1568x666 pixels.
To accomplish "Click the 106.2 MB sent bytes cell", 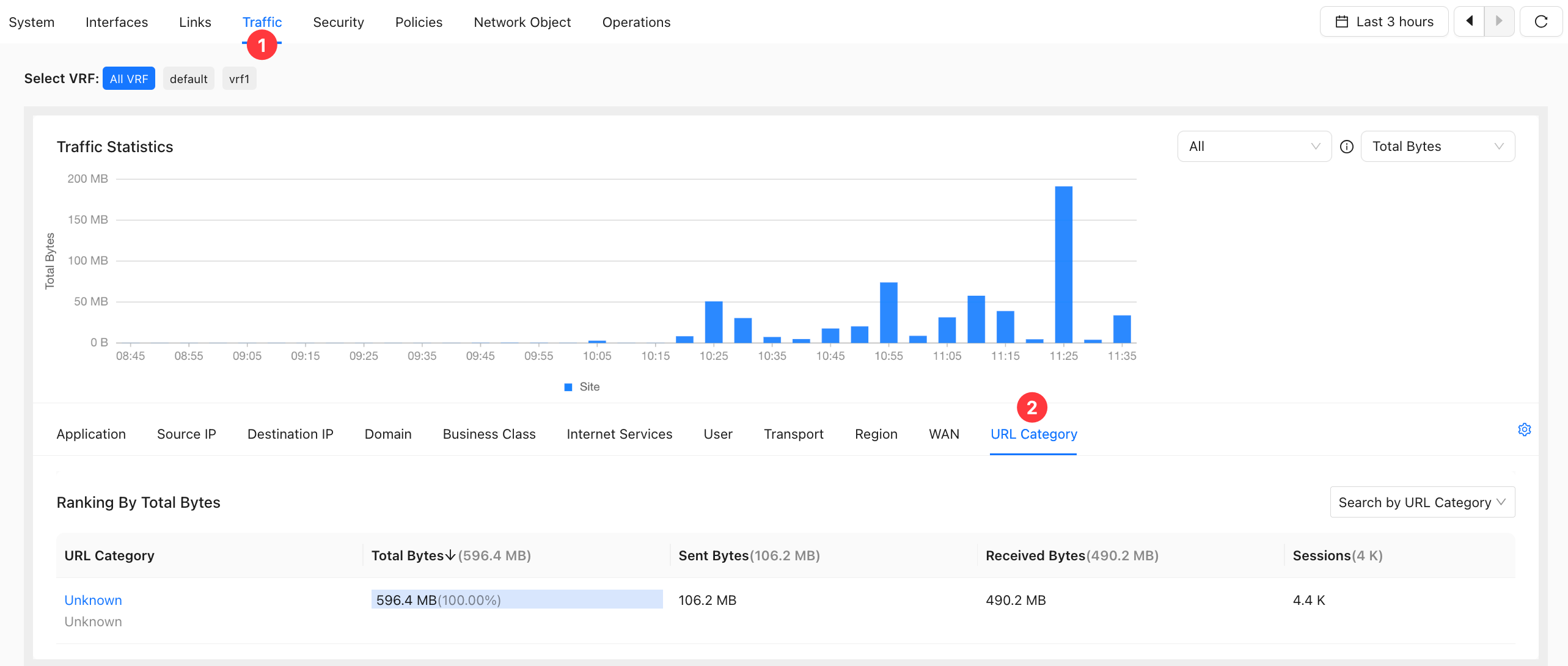I will pos(708,600).
